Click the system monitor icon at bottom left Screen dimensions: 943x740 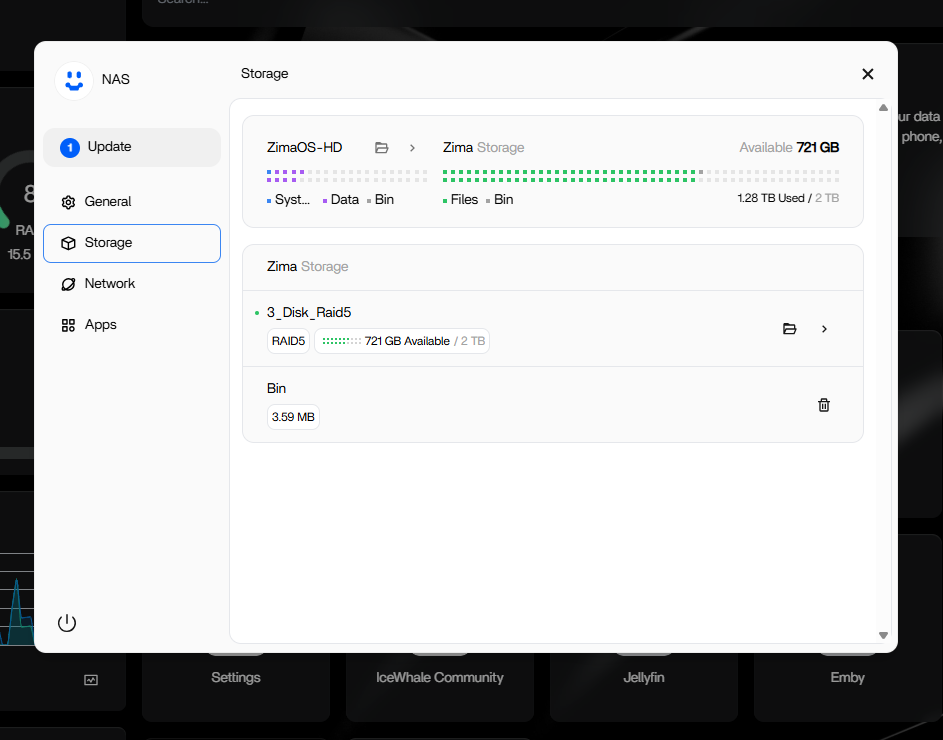click(91, 680)
